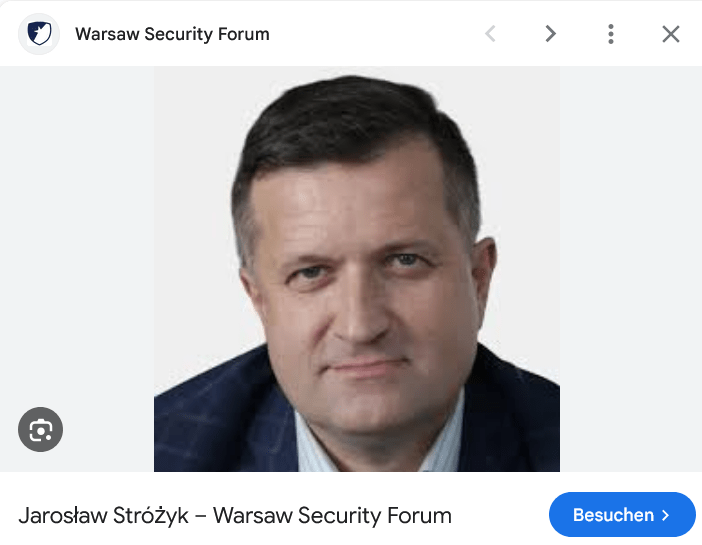The width and height of the screenshot is (702, 545).
Task: Select the right-pointing arrow in the header
Action: pyautogui.click(x=551, y=34)
